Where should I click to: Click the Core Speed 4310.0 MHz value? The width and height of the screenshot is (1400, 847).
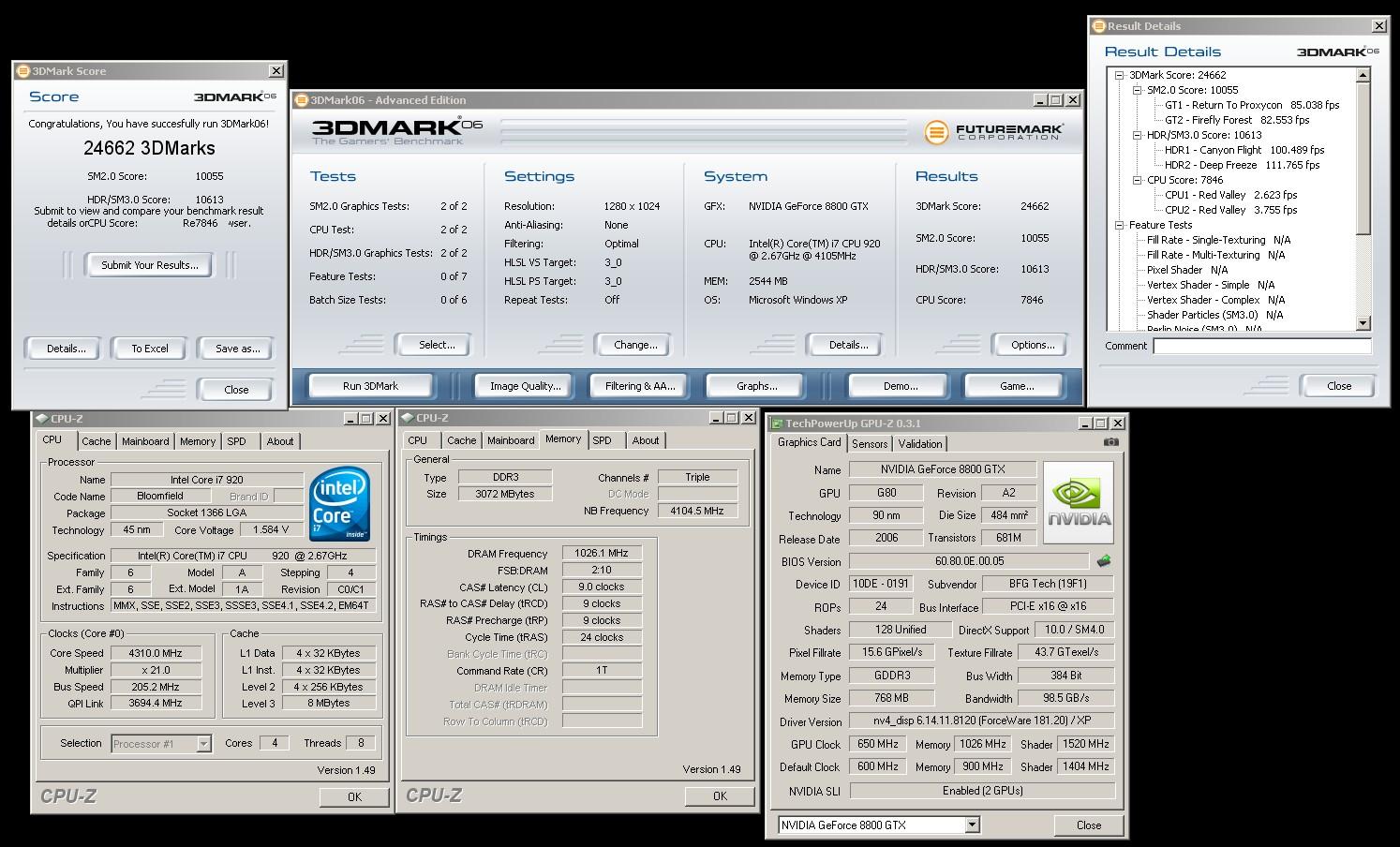click(156, 653)
